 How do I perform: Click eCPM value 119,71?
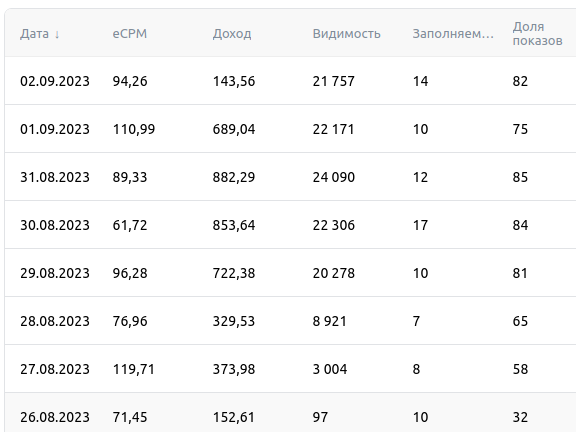[134, 369]
